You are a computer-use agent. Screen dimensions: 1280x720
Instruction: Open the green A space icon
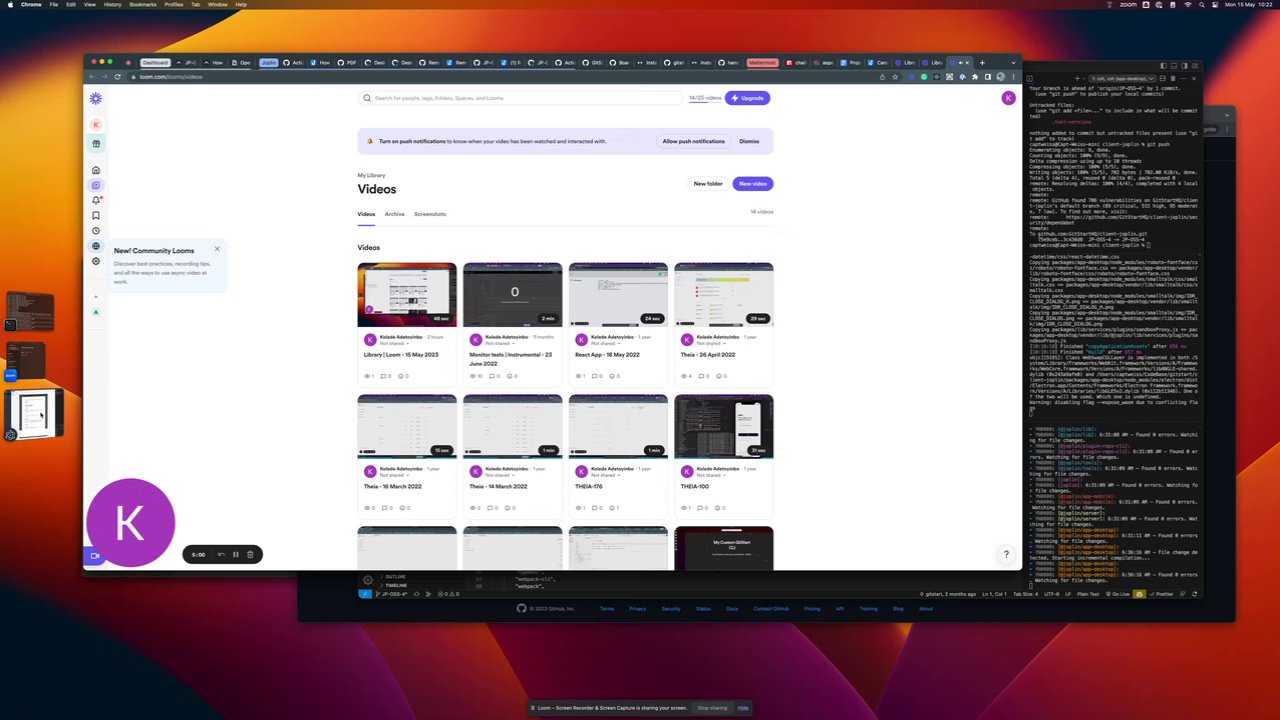pos(96,312)
